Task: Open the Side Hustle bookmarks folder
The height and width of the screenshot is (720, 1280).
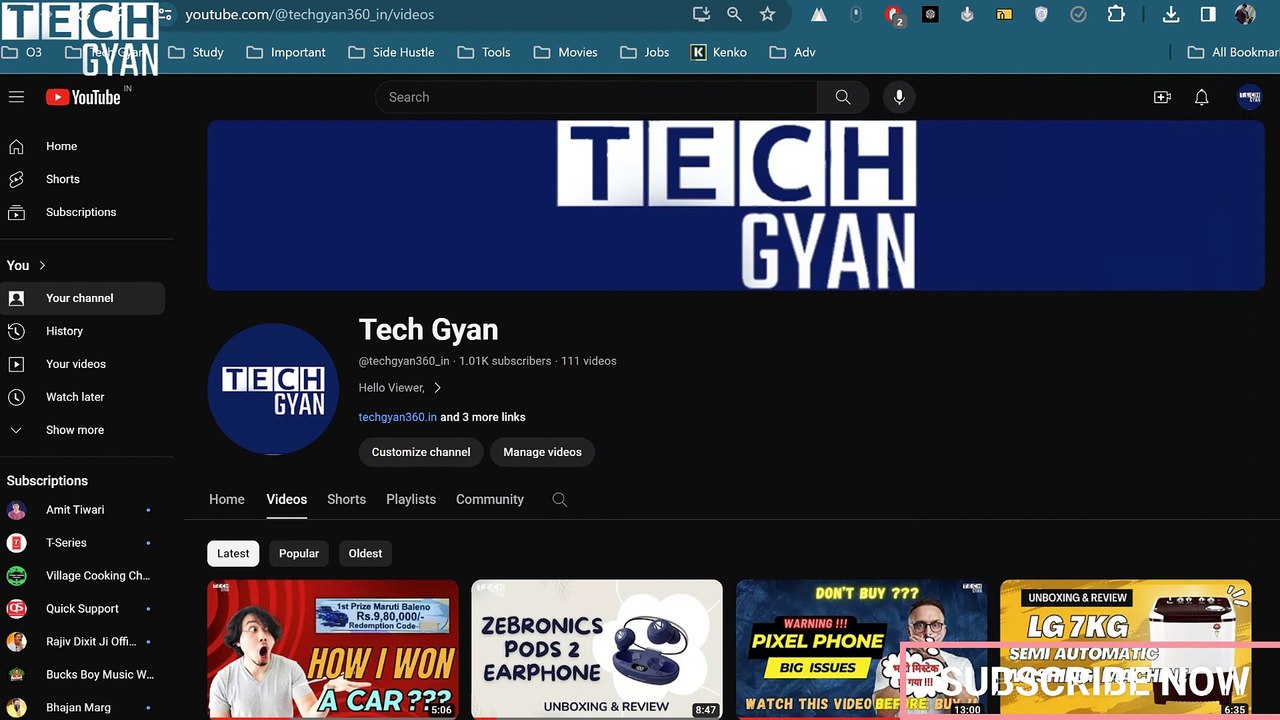Action: (392, 52)
